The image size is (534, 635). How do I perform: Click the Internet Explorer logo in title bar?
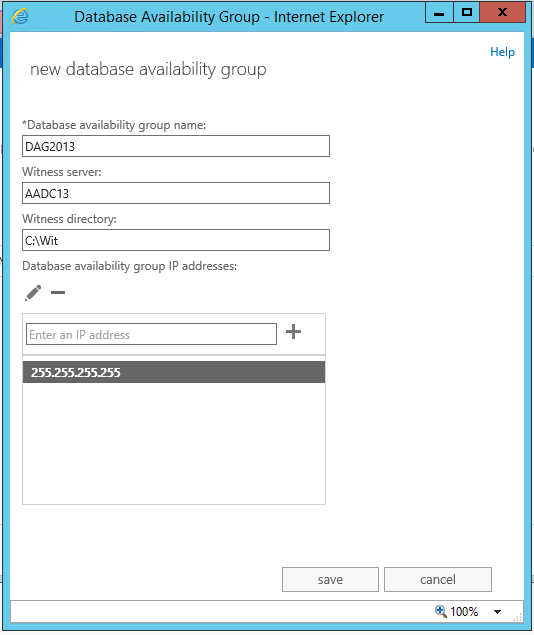pos(20,17)
